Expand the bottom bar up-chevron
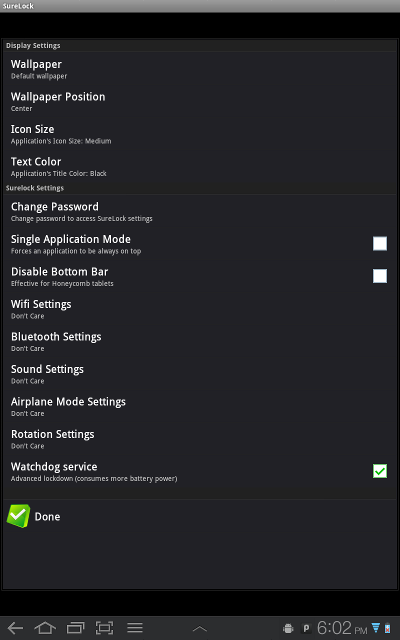 pos(200,629)
